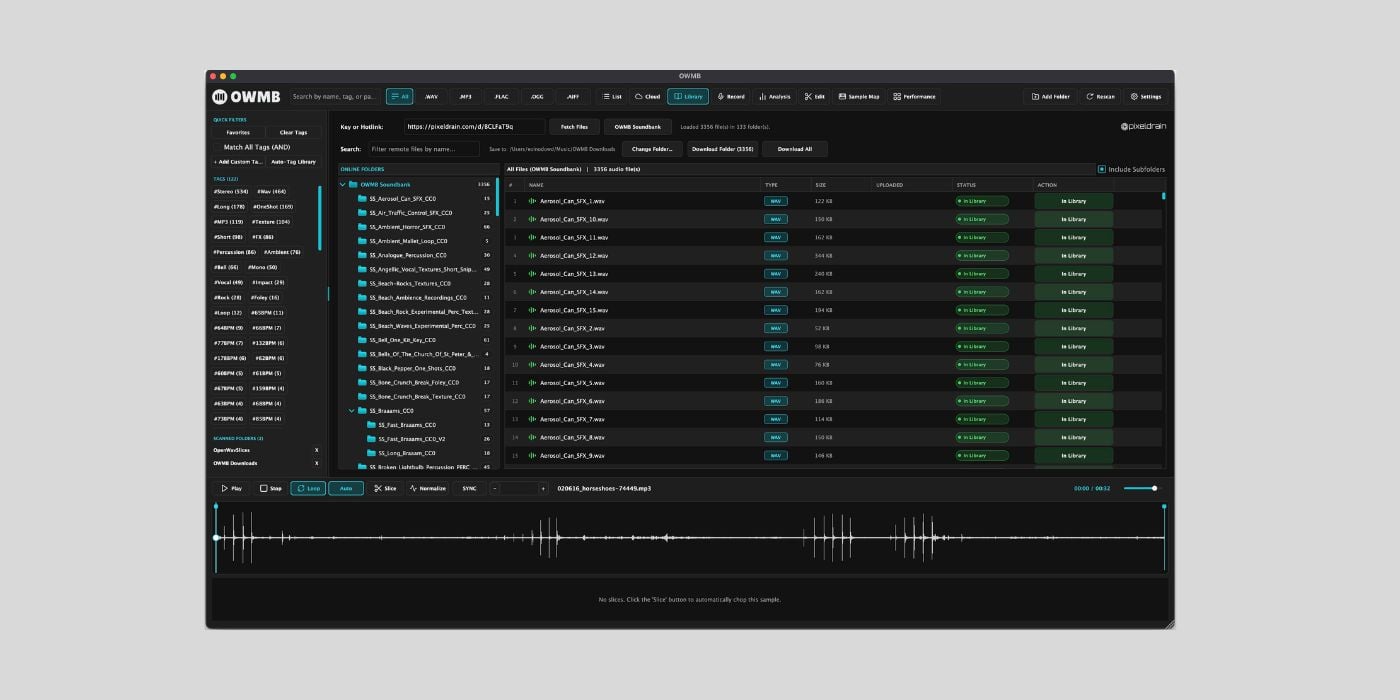Click Download Folder (3356)
Image resolution: width=1400 pixels, height=700 pixels.
(723, 149)
